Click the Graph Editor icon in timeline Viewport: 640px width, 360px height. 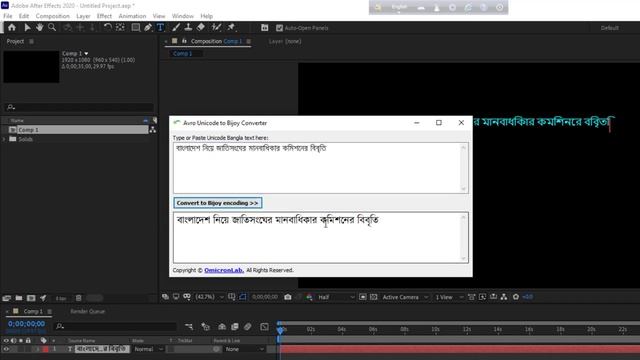(x=264, y=327)
